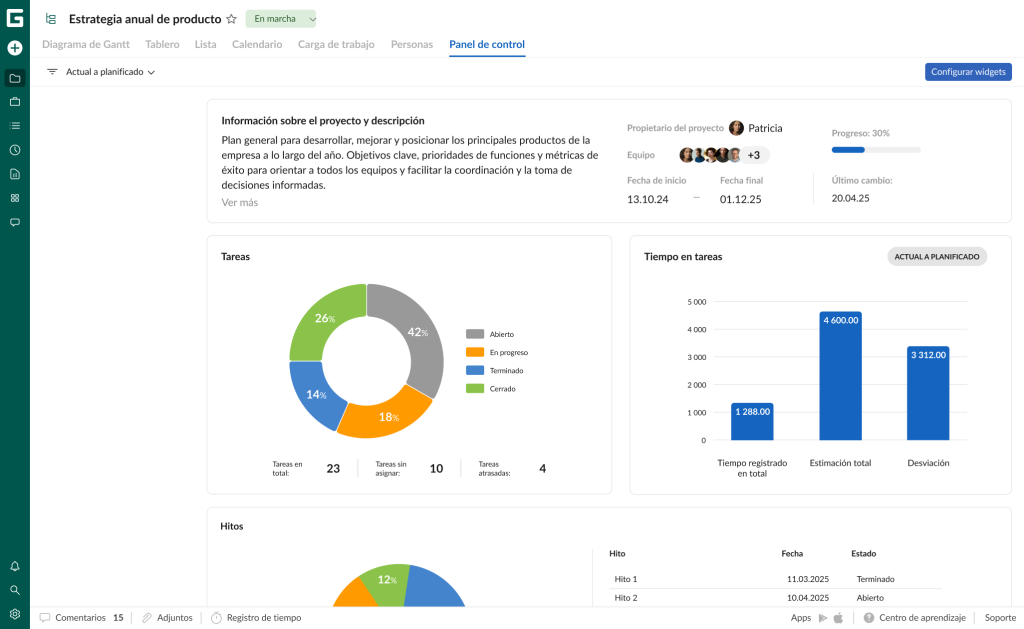Screen dimensions: 1024x629
Task: Click the plus create button in sidebar
Action: (14, 48)
